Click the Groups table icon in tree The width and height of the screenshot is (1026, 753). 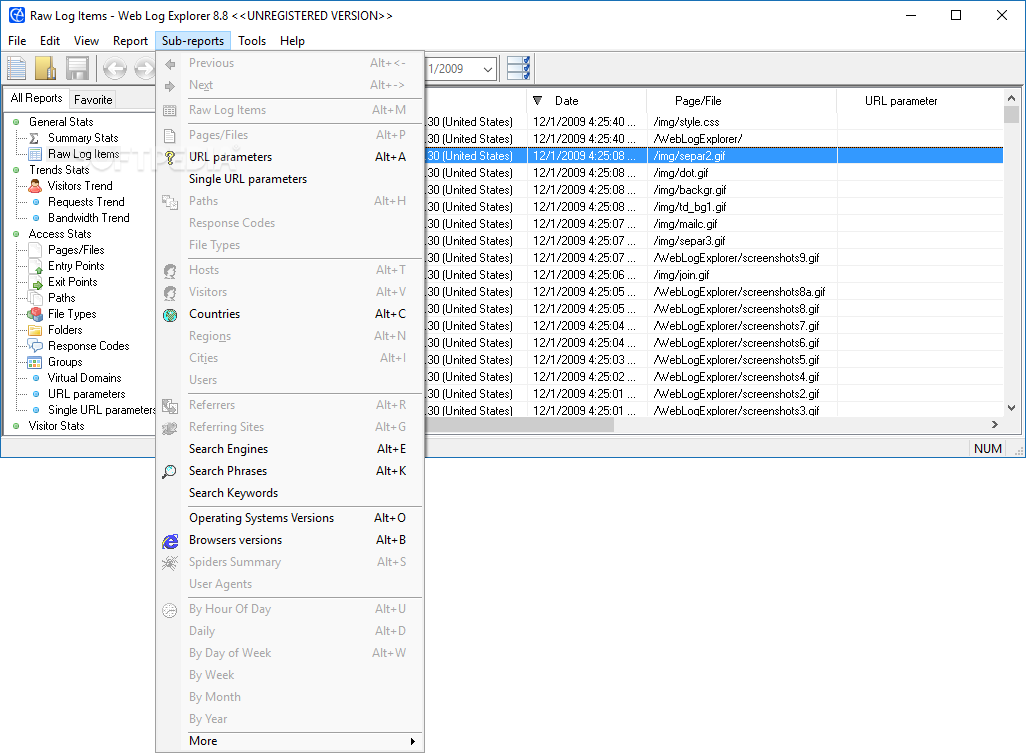pyautogui.click(x=35, y=362)
